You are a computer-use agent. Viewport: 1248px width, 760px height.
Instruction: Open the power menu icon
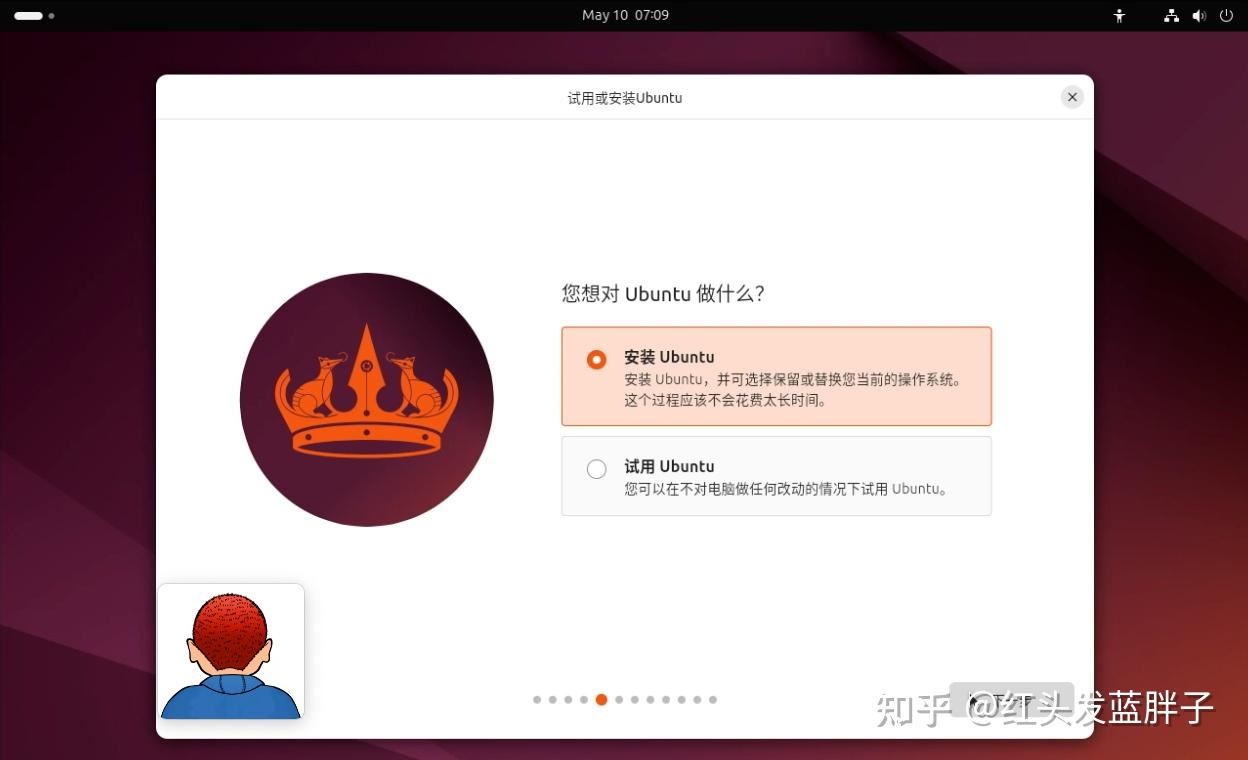(x=1226, y=15)
